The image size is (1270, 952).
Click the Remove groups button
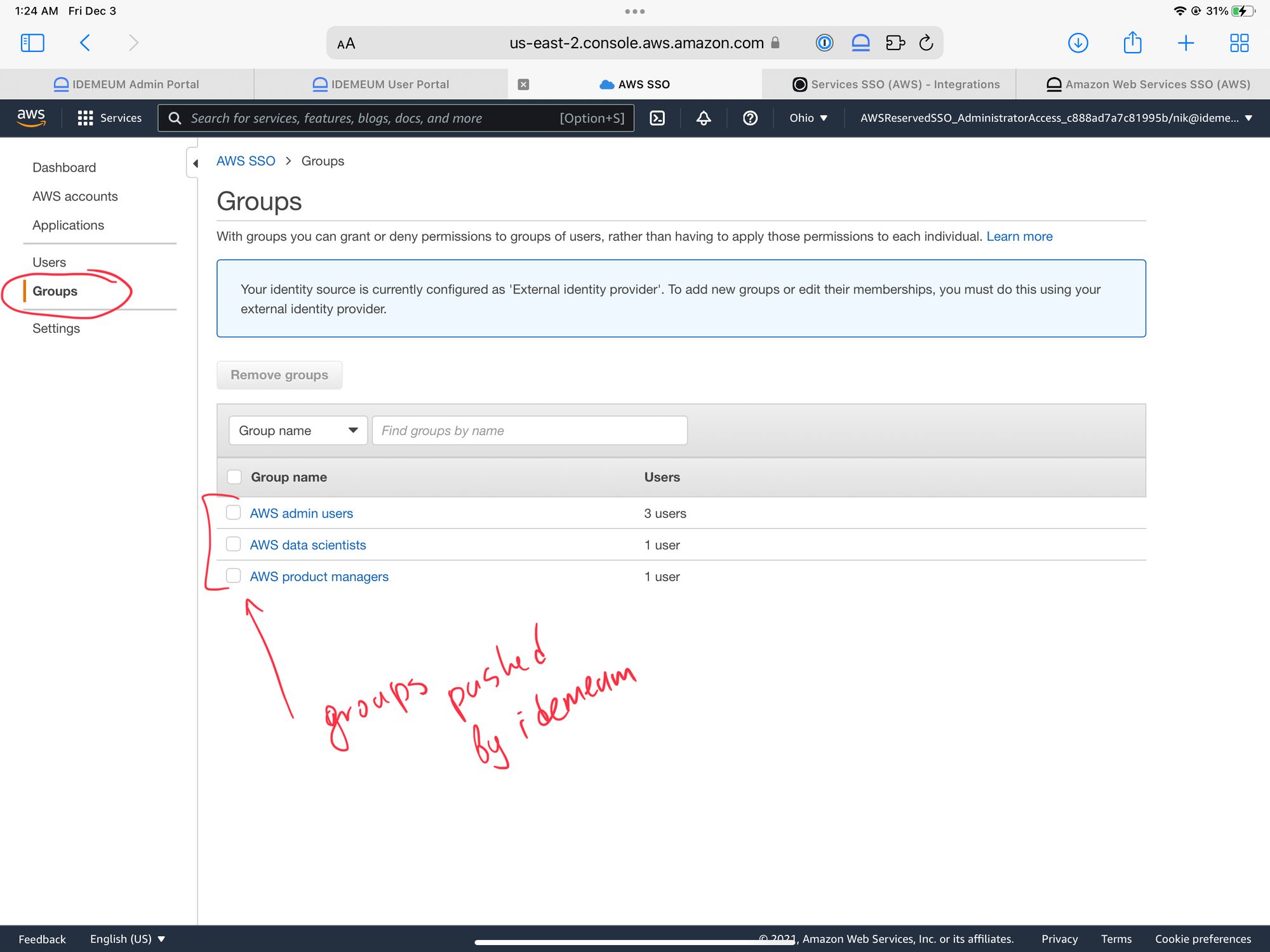point(279,375)
